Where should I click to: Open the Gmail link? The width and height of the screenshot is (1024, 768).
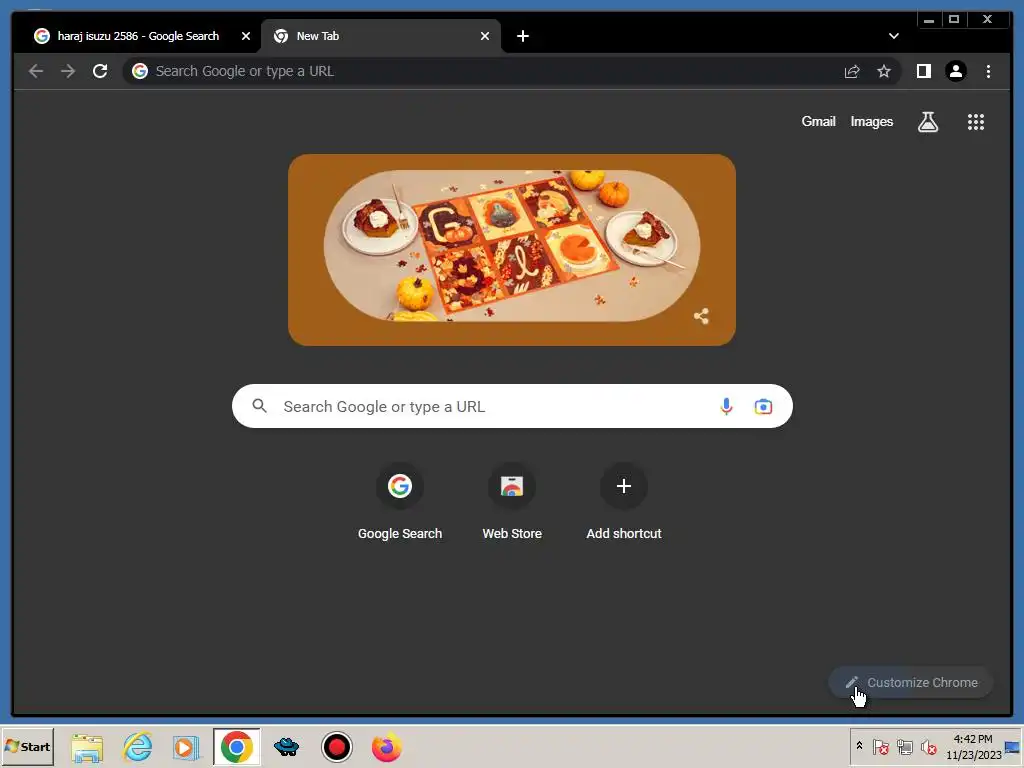pyautogui.click(x=818, y=121)
